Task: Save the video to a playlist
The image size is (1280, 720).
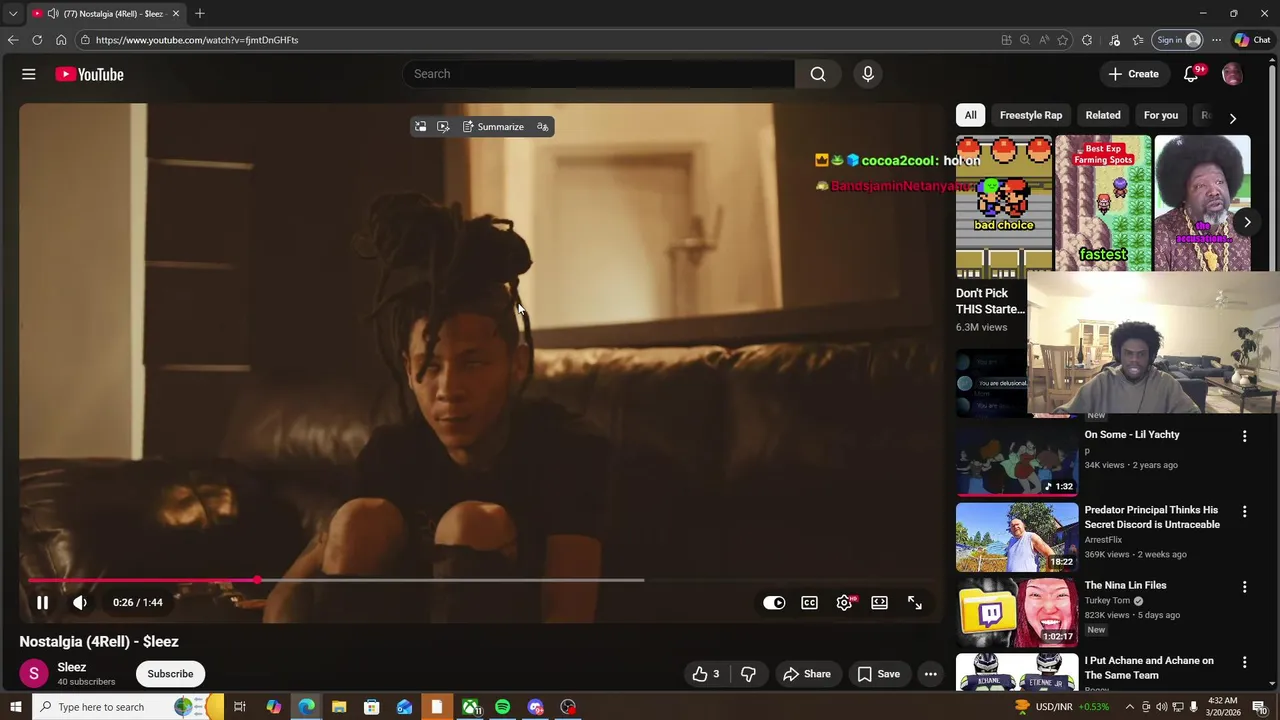Action: click(879, 674)
